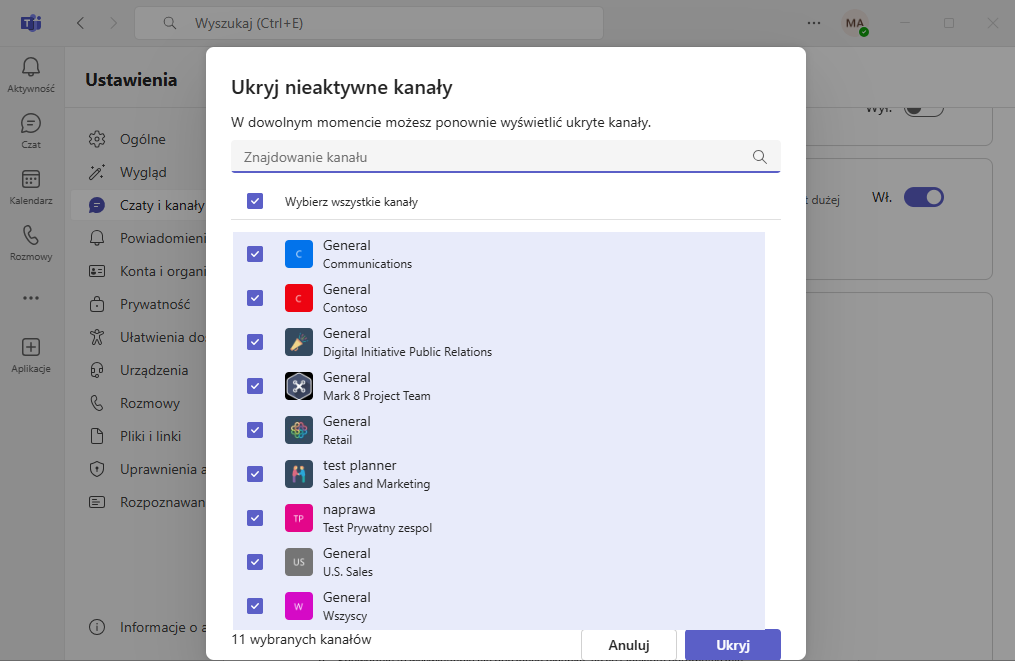Image resolution: width=1015 pixels, height=661 pixels.
Task: Go back with the back arrow
Action: pos(80,23)
